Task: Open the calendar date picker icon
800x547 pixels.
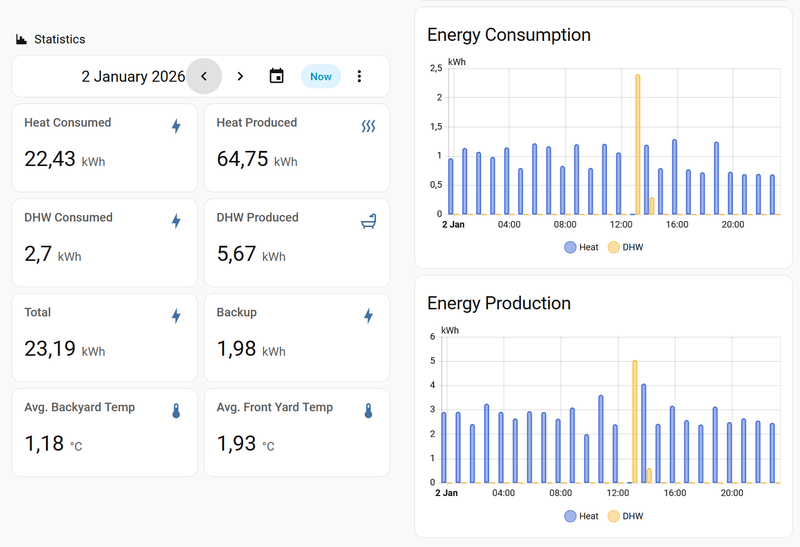Action: click(x=277, y=76)
